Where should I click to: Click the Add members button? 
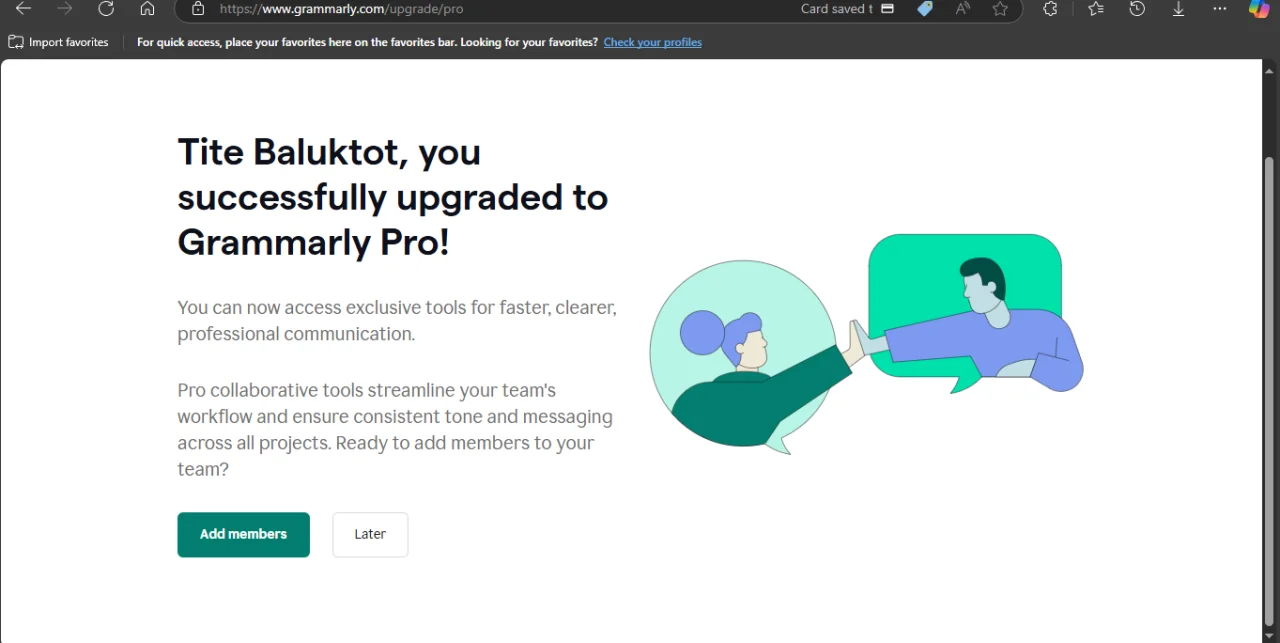pyautogui.click(x=244, y=534)
